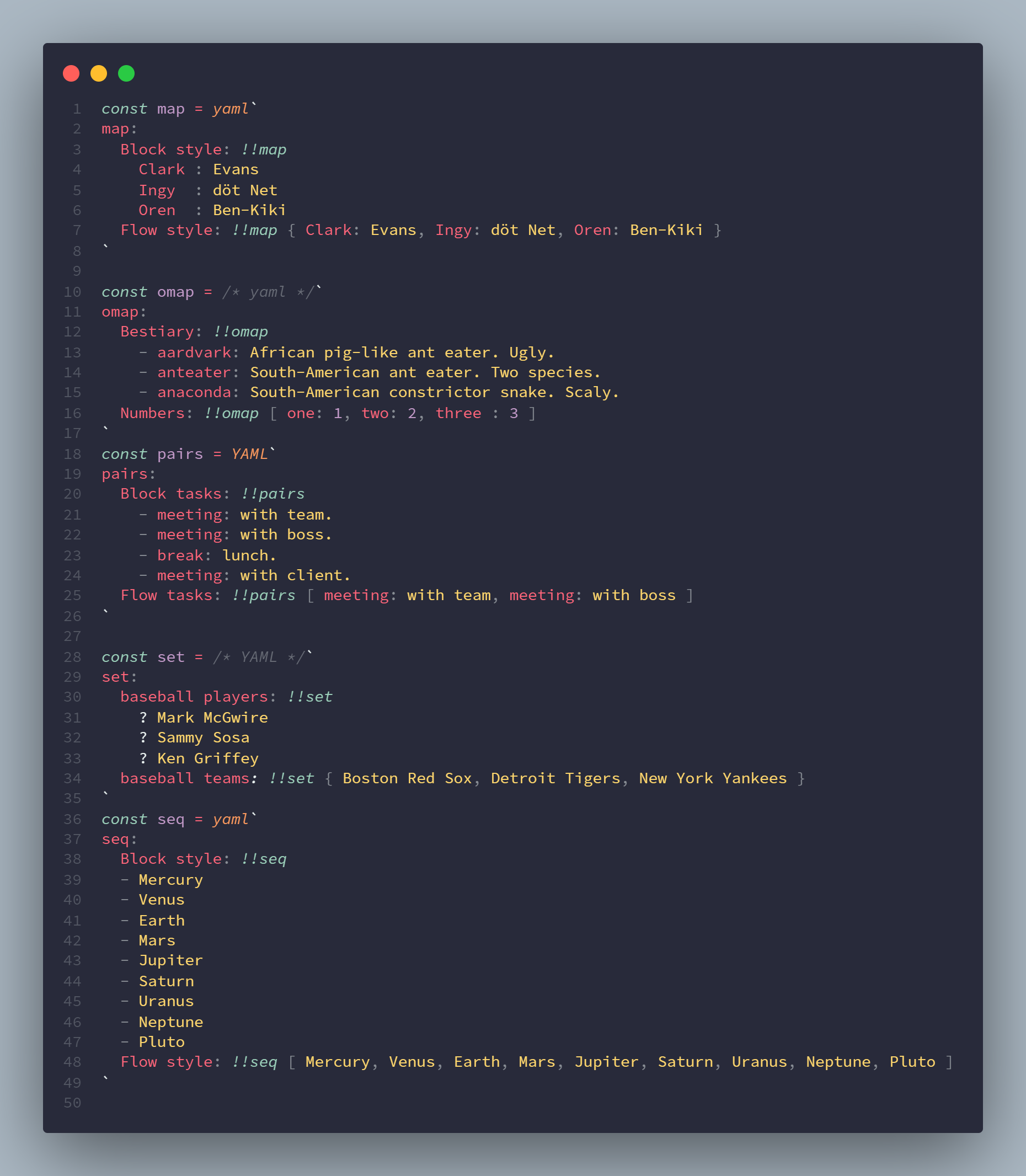Screen dimensions: 1026x1176
Task: Click 'Uranus' on line 45
Action: [166, 1001]
